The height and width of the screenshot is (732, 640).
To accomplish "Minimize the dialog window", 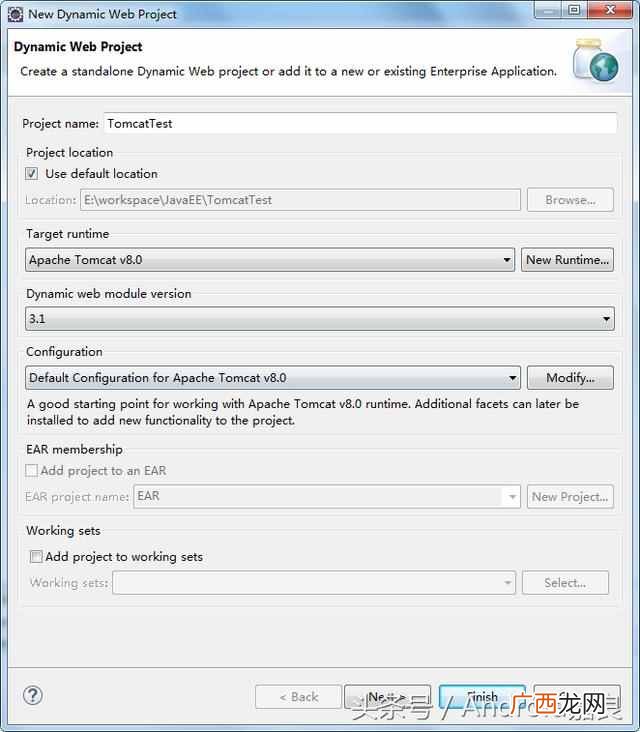I will point(548,10).
